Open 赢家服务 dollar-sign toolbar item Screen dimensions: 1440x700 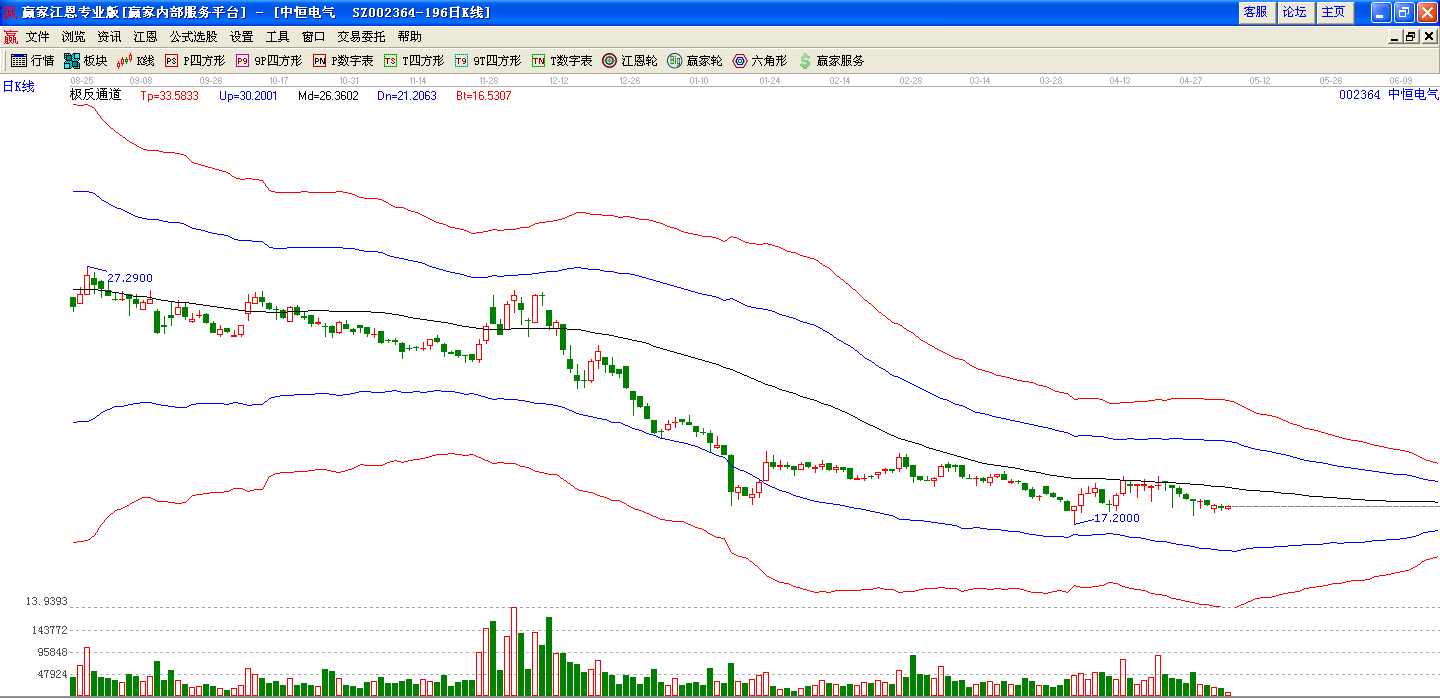(831, 61)
